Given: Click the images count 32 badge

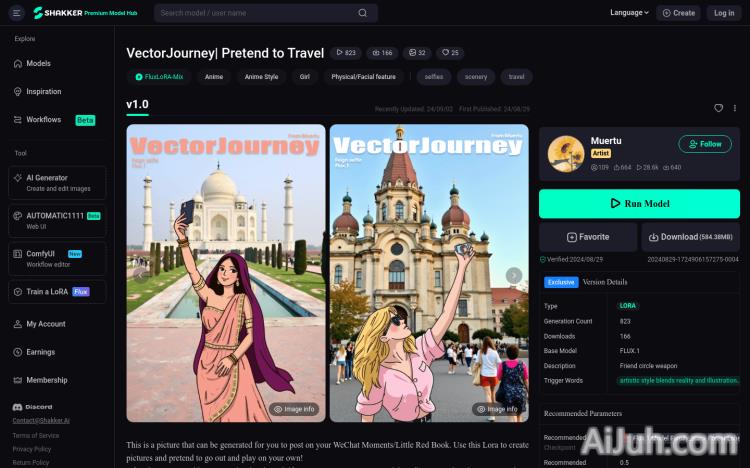Looking at the screenshot, I should pos(417,53).
